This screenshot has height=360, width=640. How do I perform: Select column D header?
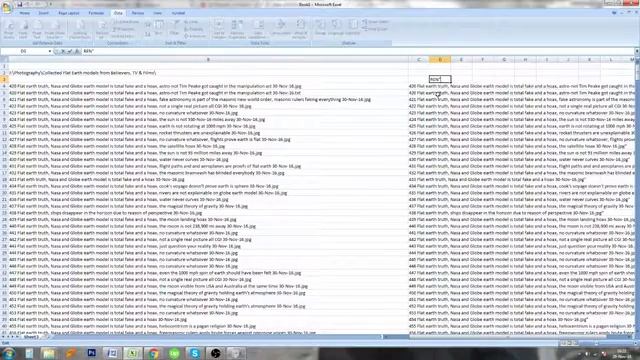coord(440,60)
